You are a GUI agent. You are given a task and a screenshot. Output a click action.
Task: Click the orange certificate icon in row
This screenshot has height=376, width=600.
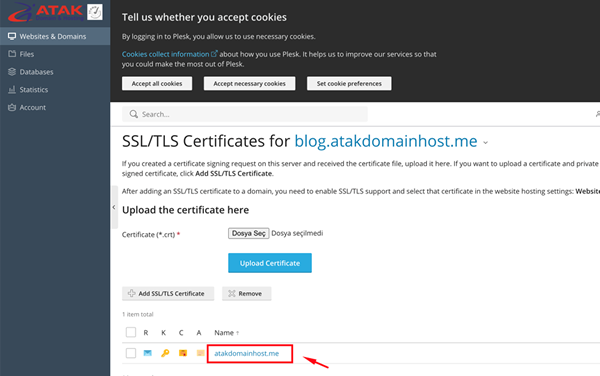183,353
